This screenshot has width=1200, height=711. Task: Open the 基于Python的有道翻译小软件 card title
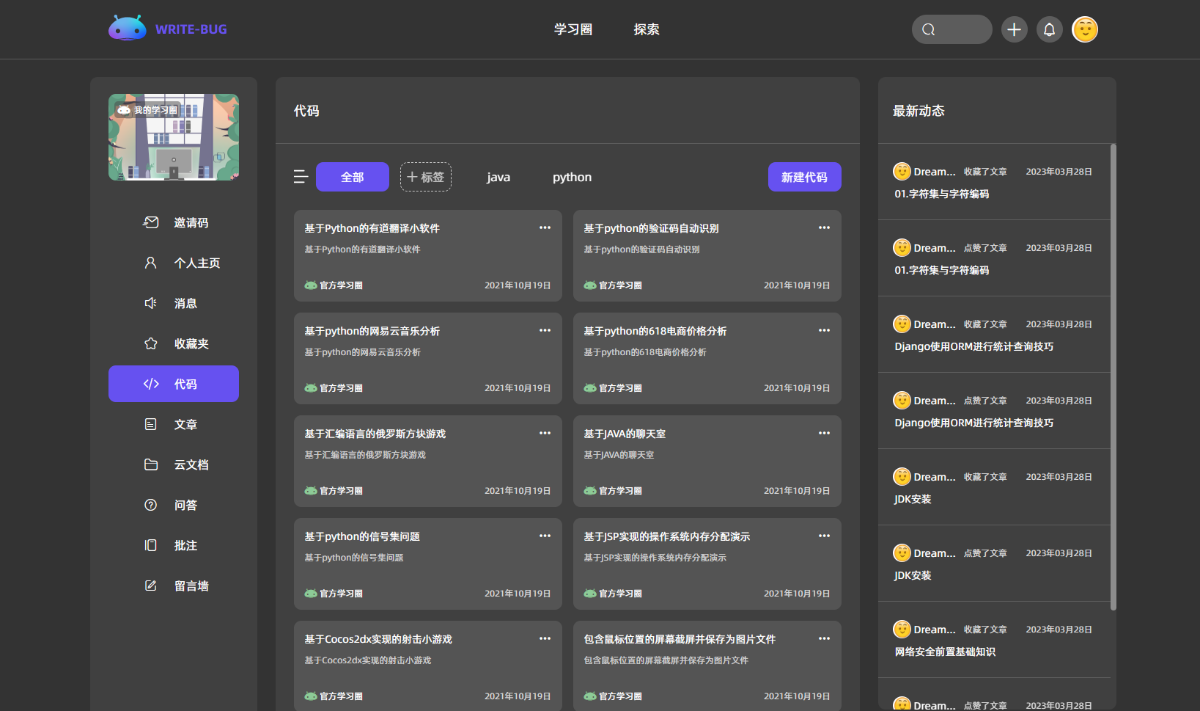click(372, 228)
